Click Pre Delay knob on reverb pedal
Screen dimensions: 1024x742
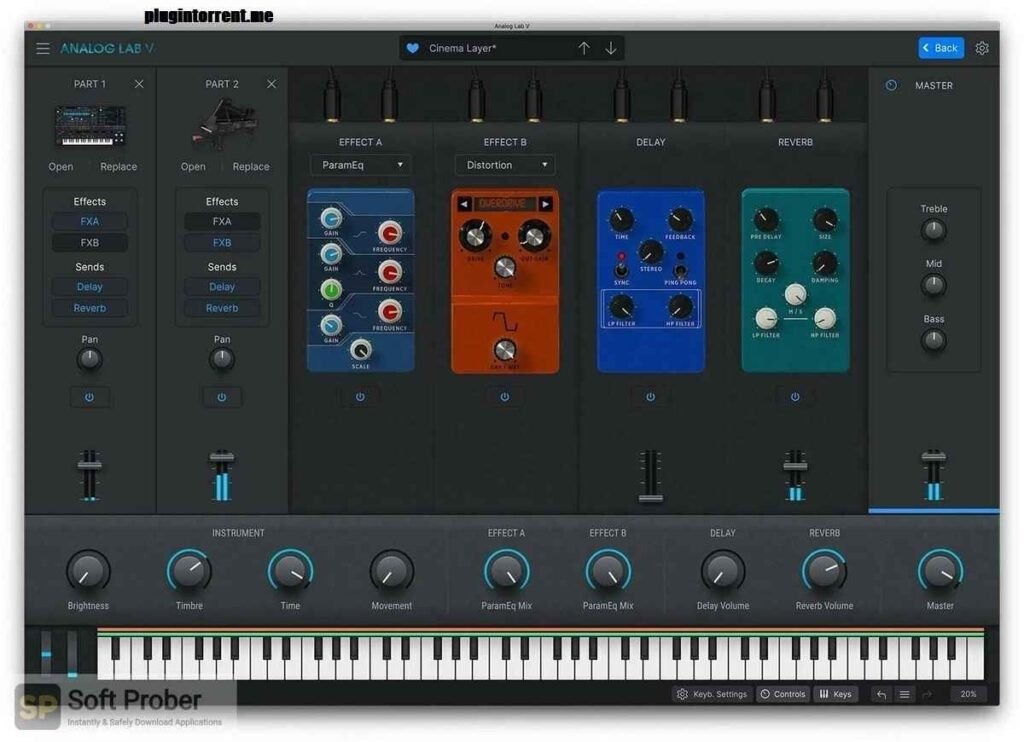[765, 219]
